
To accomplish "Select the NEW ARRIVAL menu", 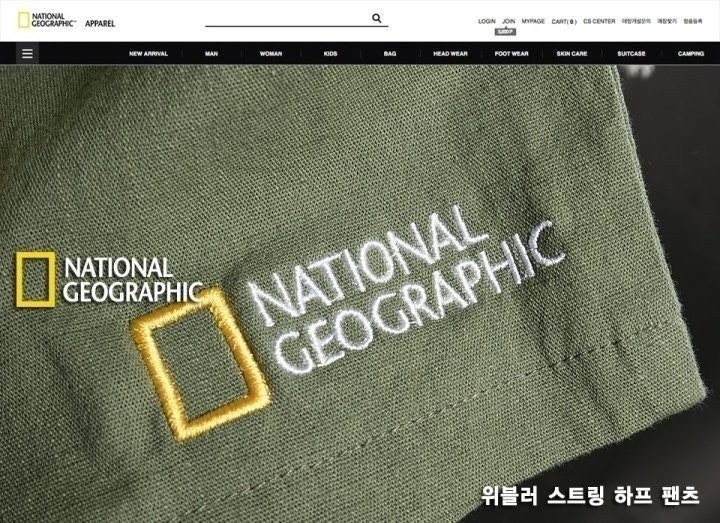I will click(x=149, y=54).
